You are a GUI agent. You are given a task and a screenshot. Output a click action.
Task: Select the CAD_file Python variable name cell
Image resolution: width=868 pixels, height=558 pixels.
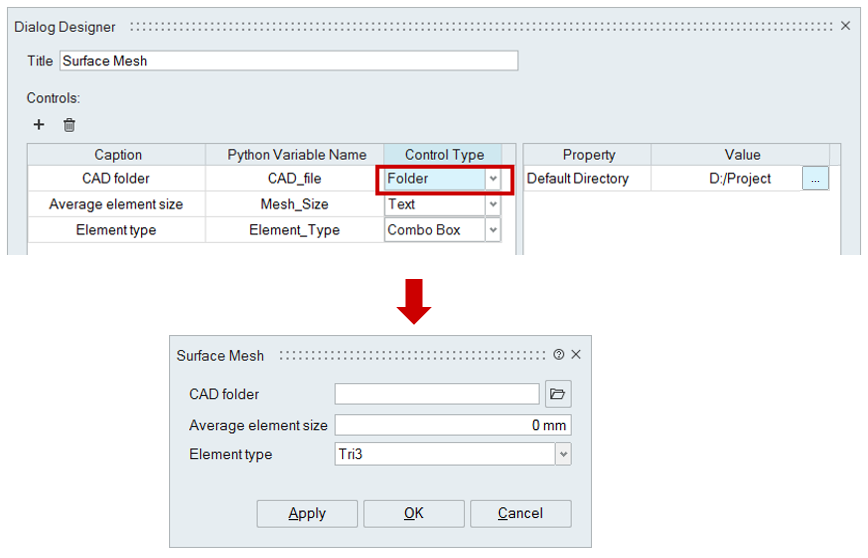point(295,179)
